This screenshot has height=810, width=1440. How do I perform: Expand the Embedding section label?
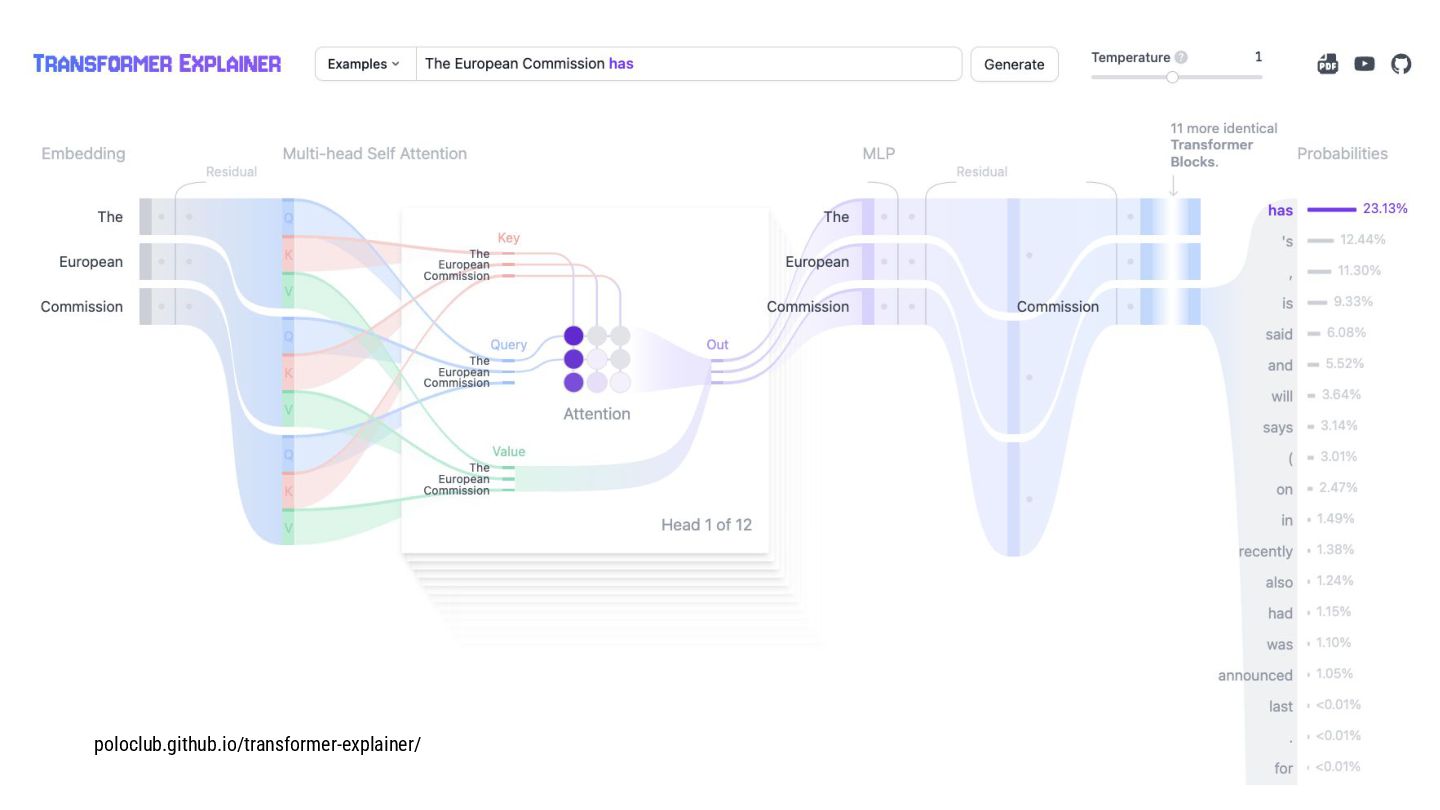(x=83, y=154)
